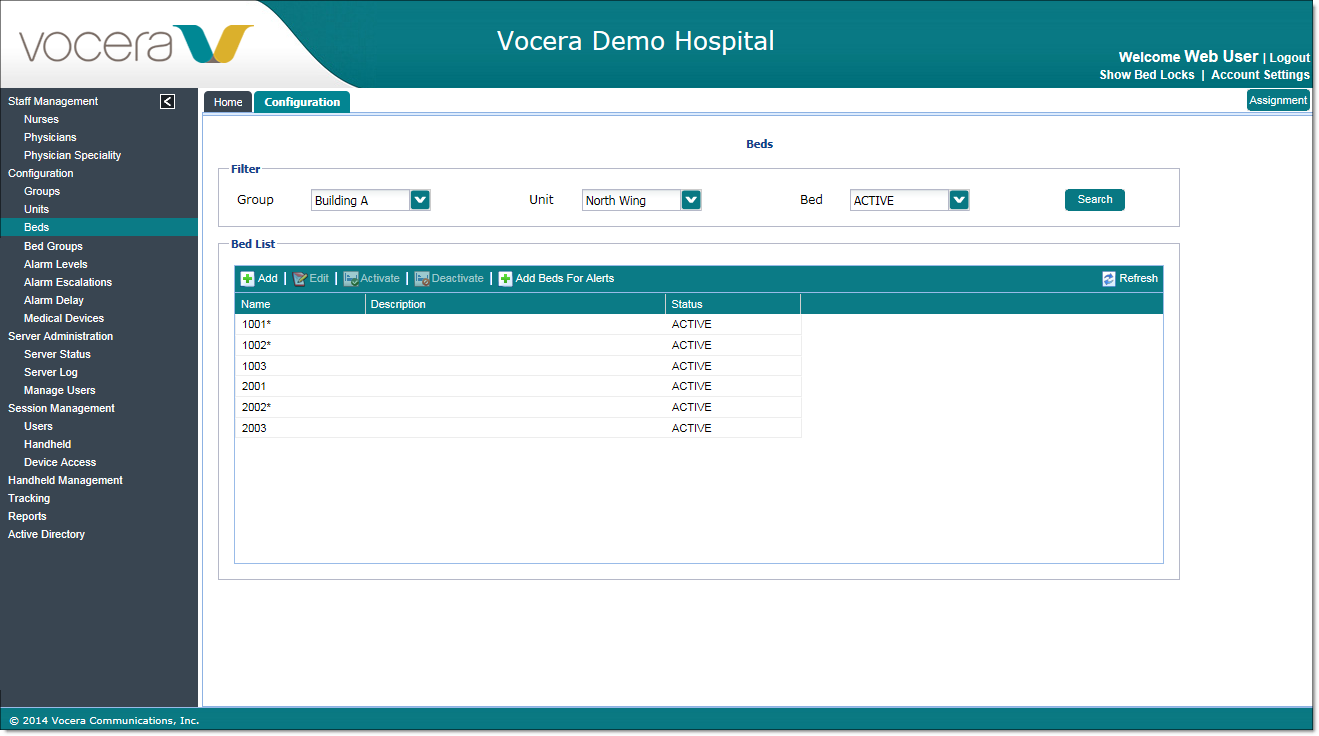Open Handheld under Session Management
1319x736 pixels.
pos(47,444)
